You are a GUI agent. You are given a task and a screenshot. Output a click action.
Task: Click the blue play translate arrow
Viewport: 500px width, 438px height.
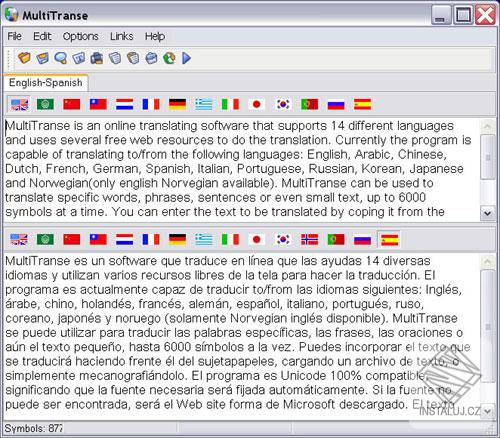pos(187,58)
